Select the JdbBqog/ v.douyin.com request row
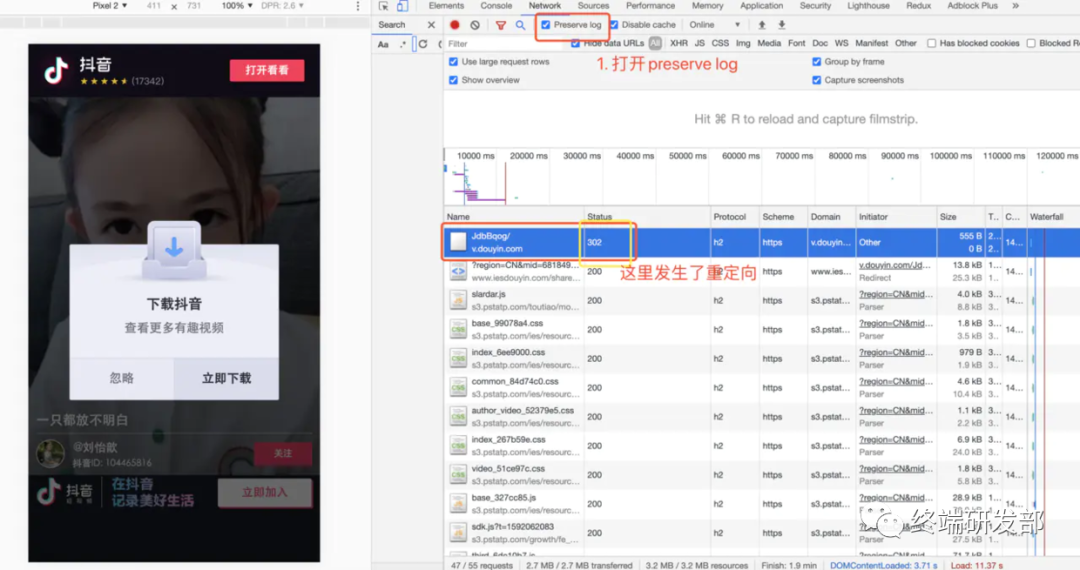The height and width of the screenshot is (570, 1080). pyautogui.click(x=761, y=242)
